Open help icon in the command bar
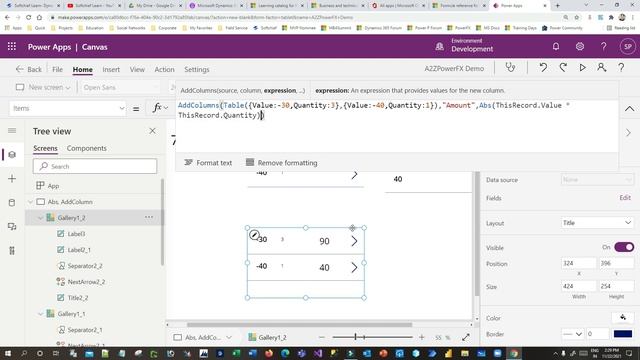This screenshot has width=640, height=360. point(621,67)
